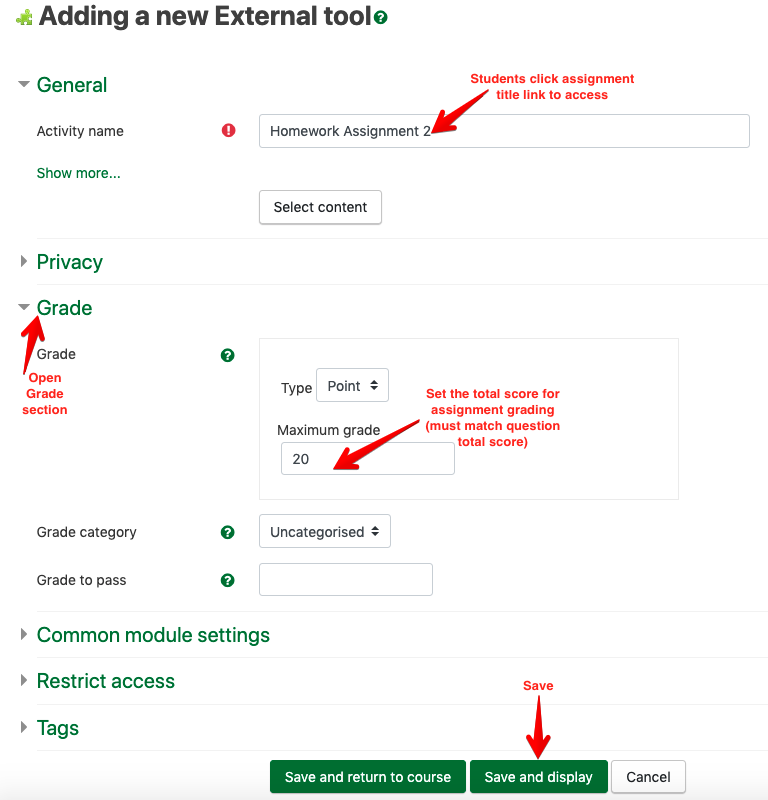Click the Cancel button
768x800 pixels.
point(648,777)
